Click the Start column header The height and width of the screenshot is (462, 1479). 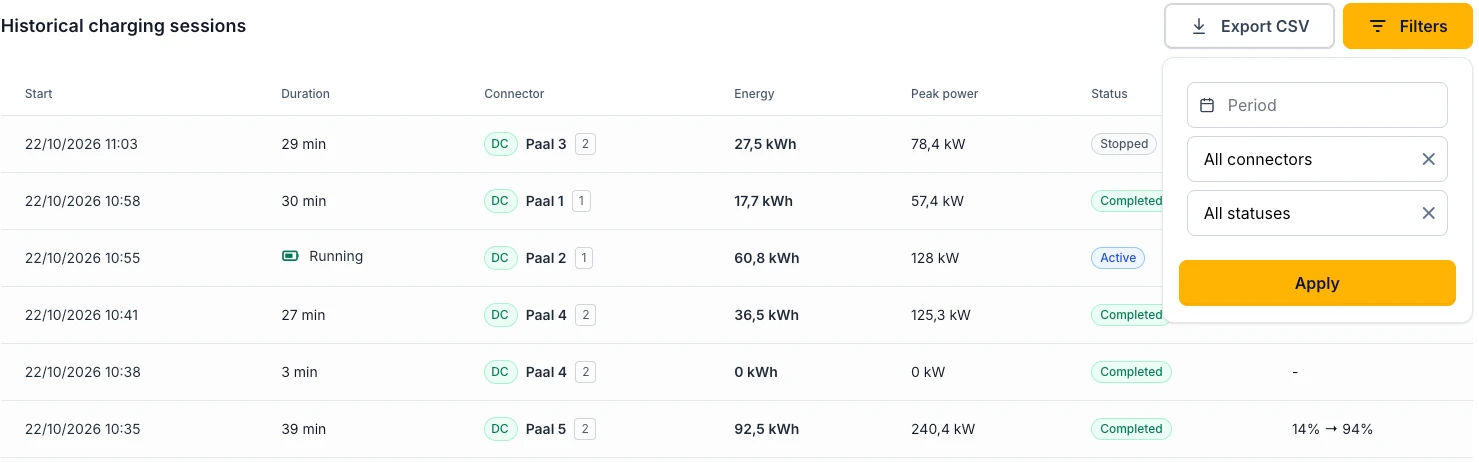tap(39, 94)
